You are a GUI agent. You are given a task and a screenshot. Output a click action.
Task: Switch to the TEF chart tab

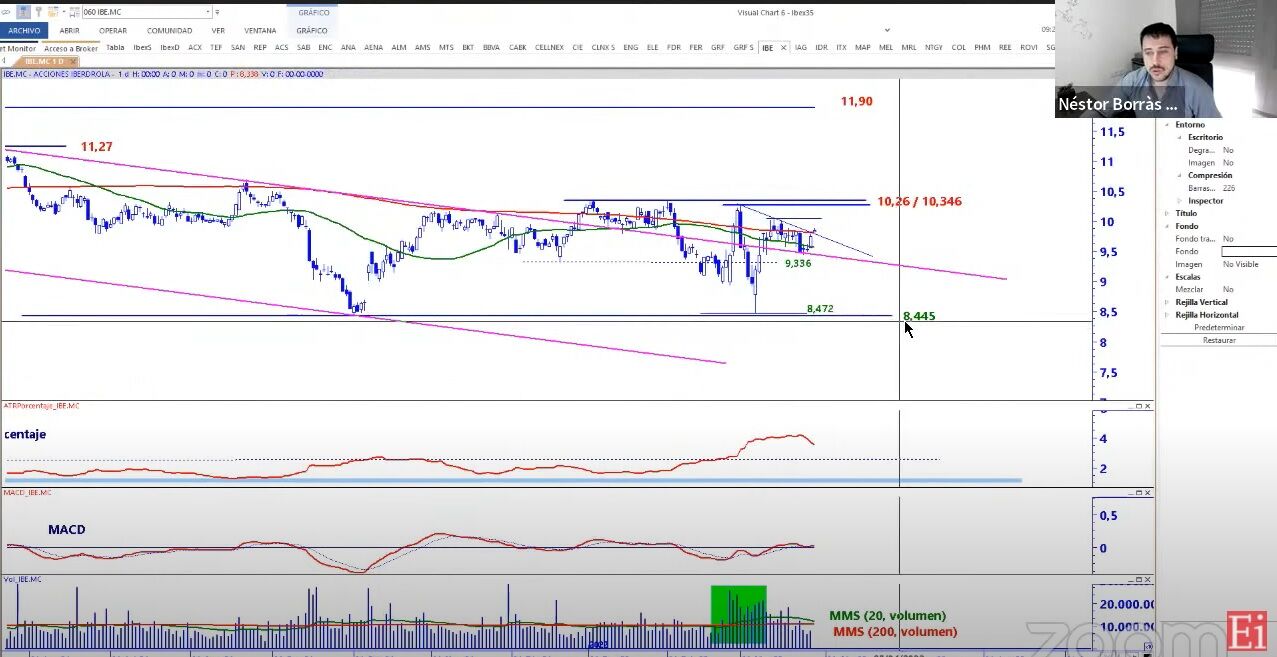(216, 47)
